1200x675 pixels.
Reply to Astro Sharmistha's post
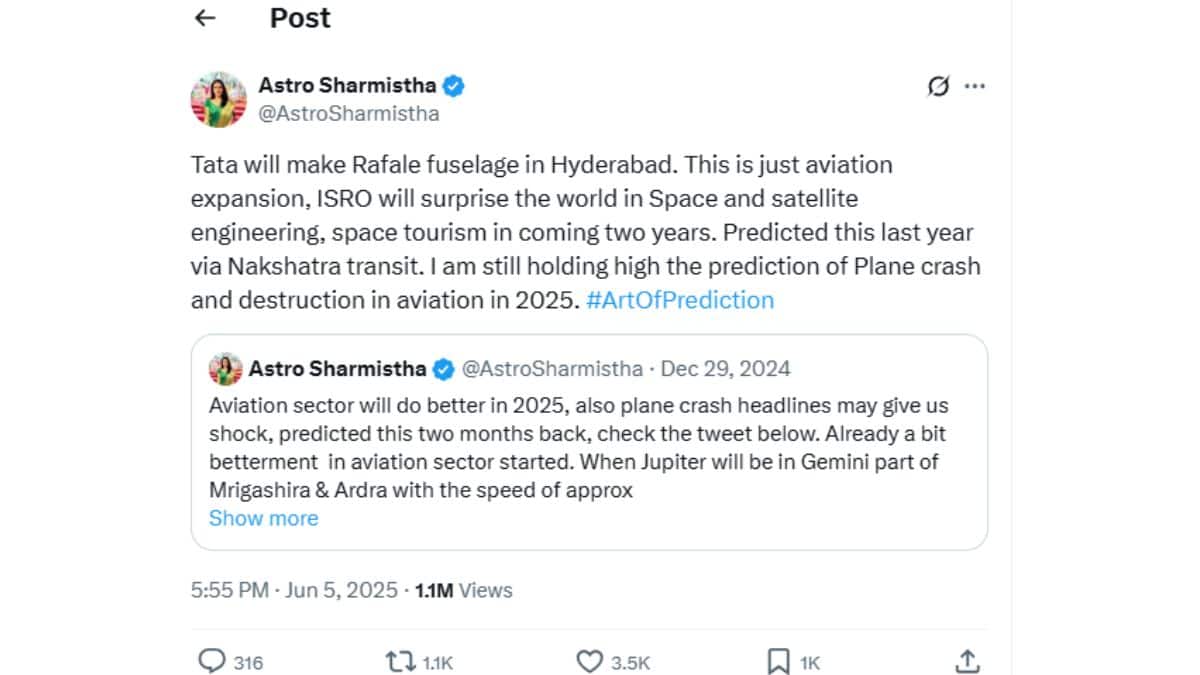coord(213,661)
